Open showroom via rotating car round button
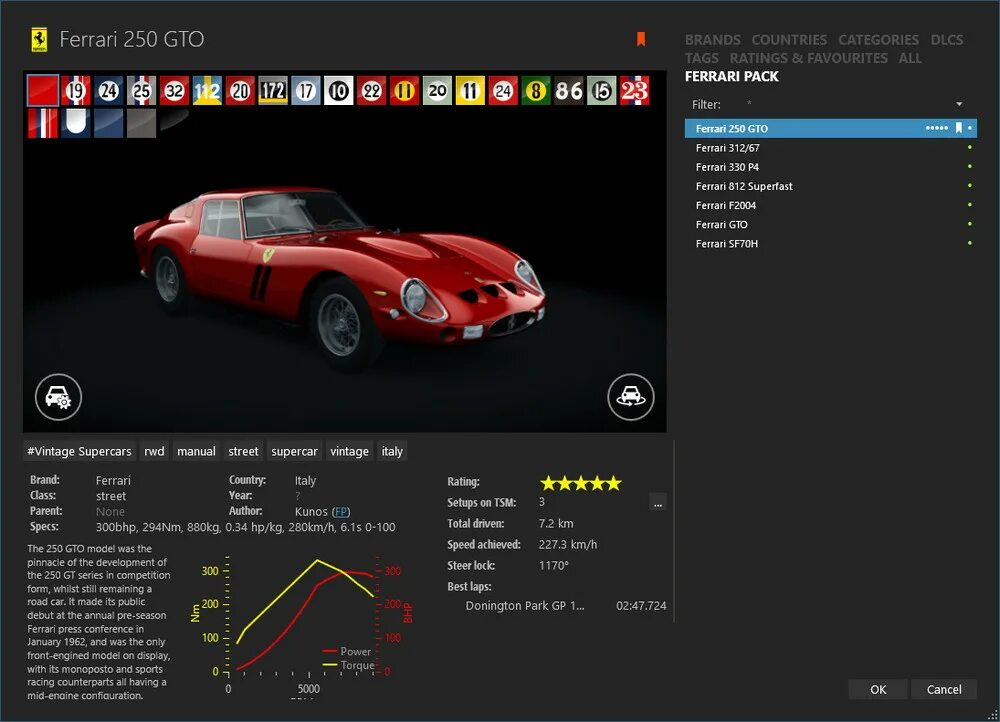This screenshot has height=722, width=1000. (x=631, y=397)
